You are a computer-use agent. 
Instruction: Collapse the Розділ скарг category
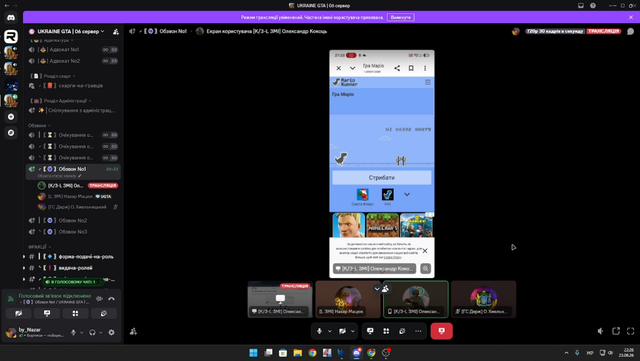pyautogui.click(x=53, y=76)
